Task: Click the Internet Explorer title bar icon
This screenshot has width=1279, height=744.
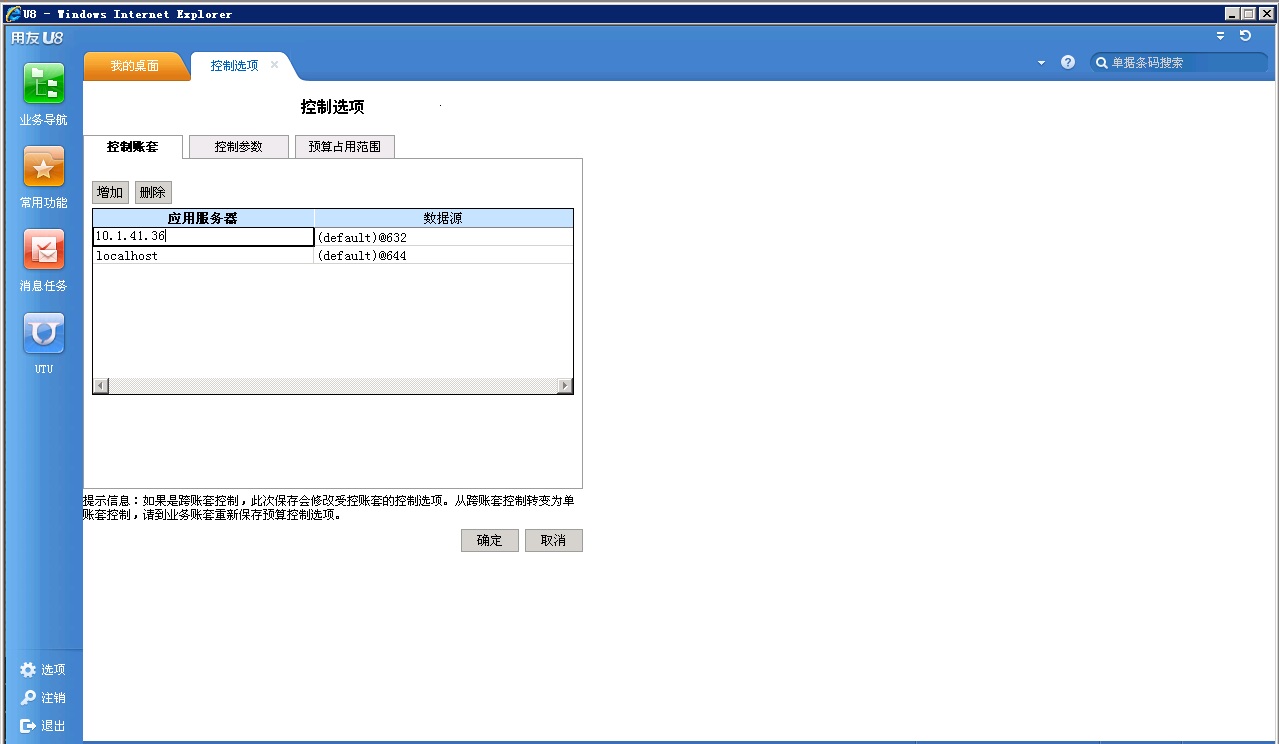Action: pos(13,14)
